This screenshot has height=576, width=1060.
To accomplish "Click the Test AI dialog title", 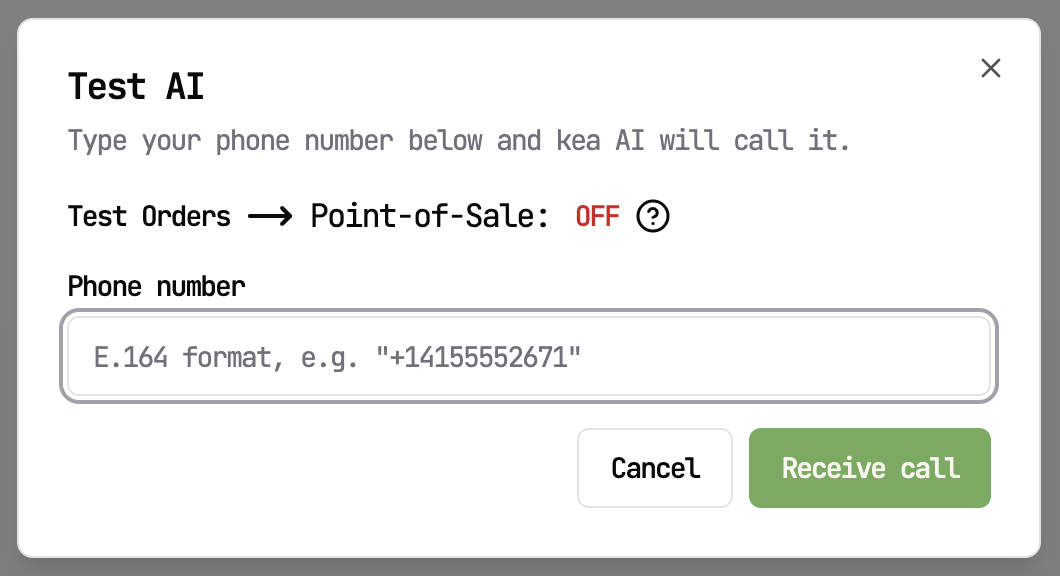I will (x=135, y=87).
